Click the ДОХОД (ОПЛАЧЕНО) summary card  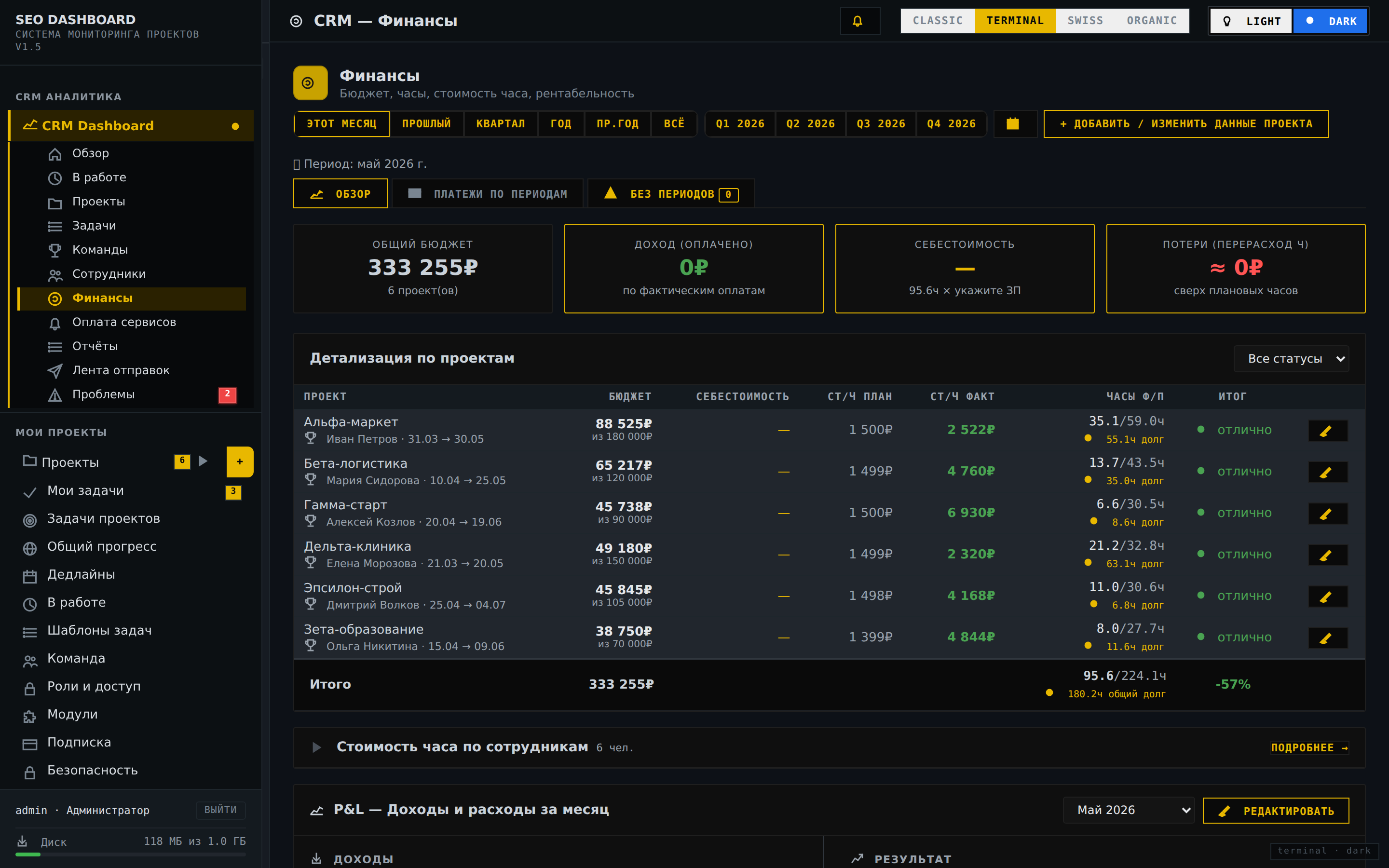coord(694,268)
